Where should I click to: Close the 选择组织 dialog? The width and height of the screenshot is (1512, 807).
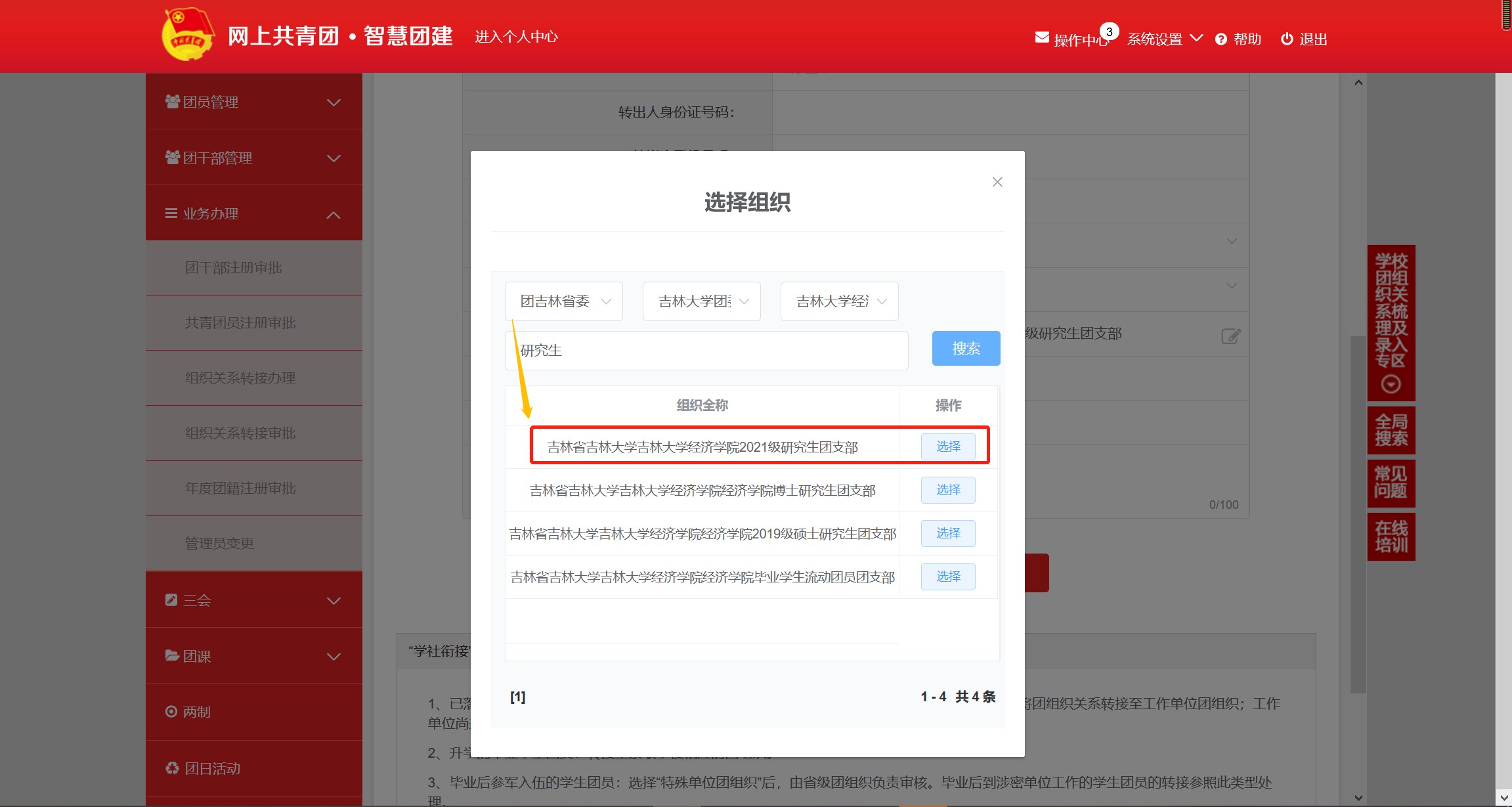point(997,182)
